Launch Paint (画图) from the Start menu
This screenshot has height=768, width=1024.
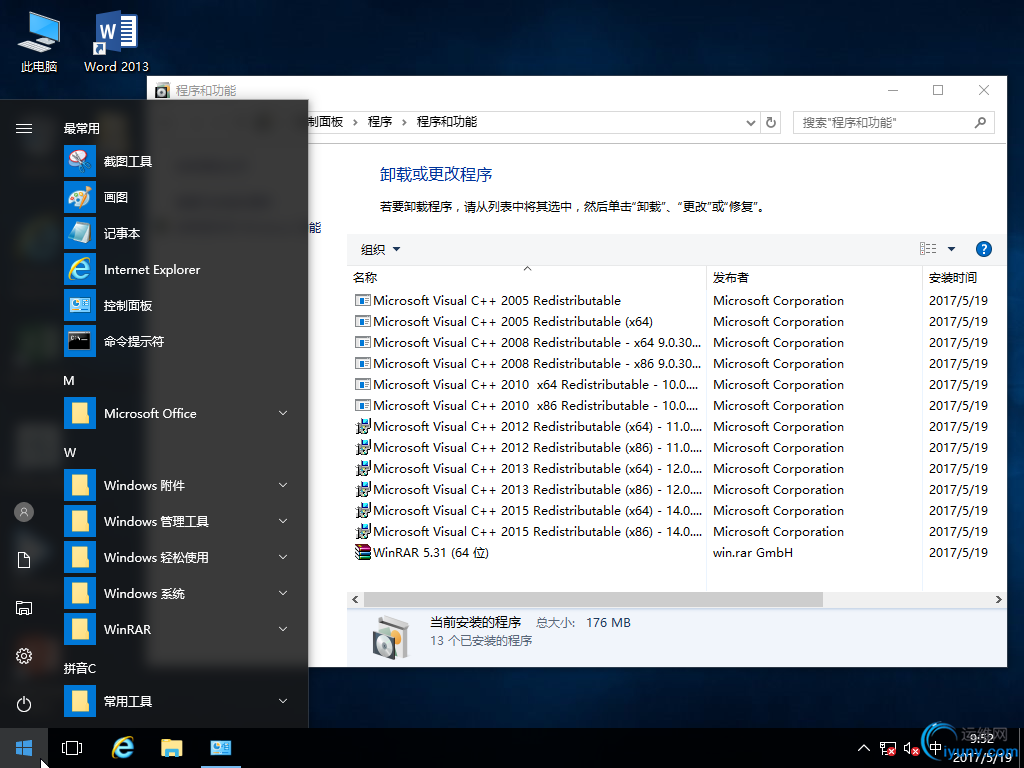click(178, 197)
